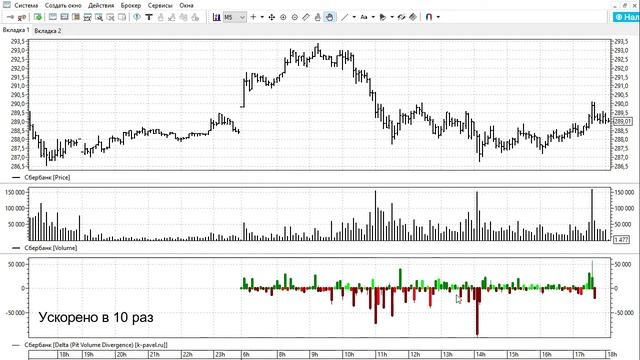
Task: Click the app icon in menu bar
Action: click(7, 5)
